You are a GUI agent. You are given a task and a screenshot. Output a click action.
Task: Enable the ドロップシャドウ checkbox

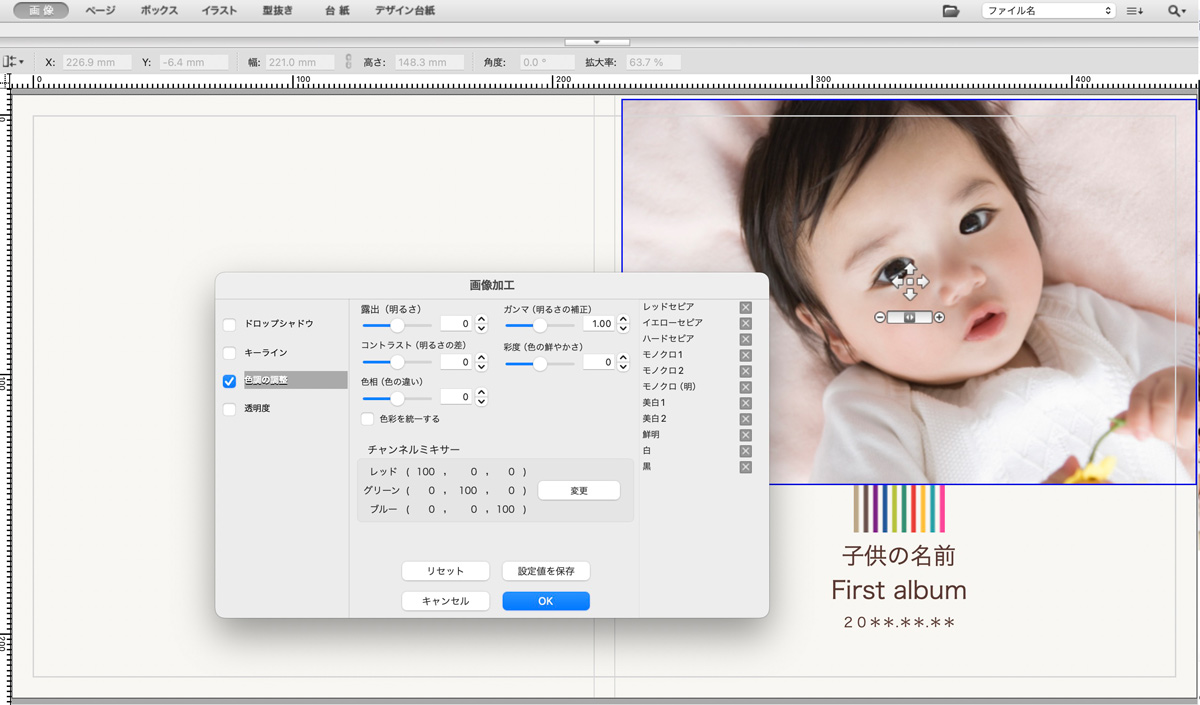coord(230,325)
